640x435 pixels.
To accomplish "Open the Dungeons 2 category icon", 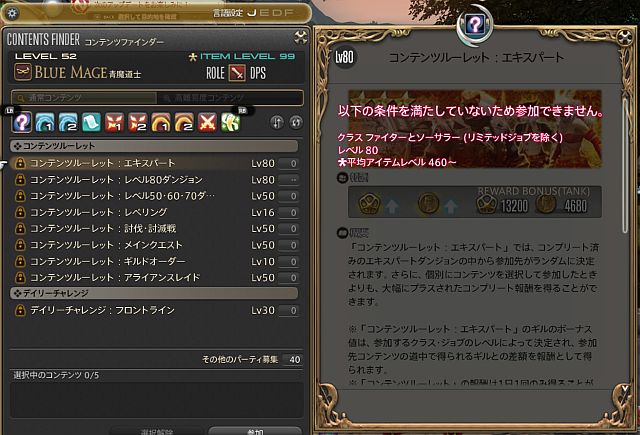I will coord(68,122).
